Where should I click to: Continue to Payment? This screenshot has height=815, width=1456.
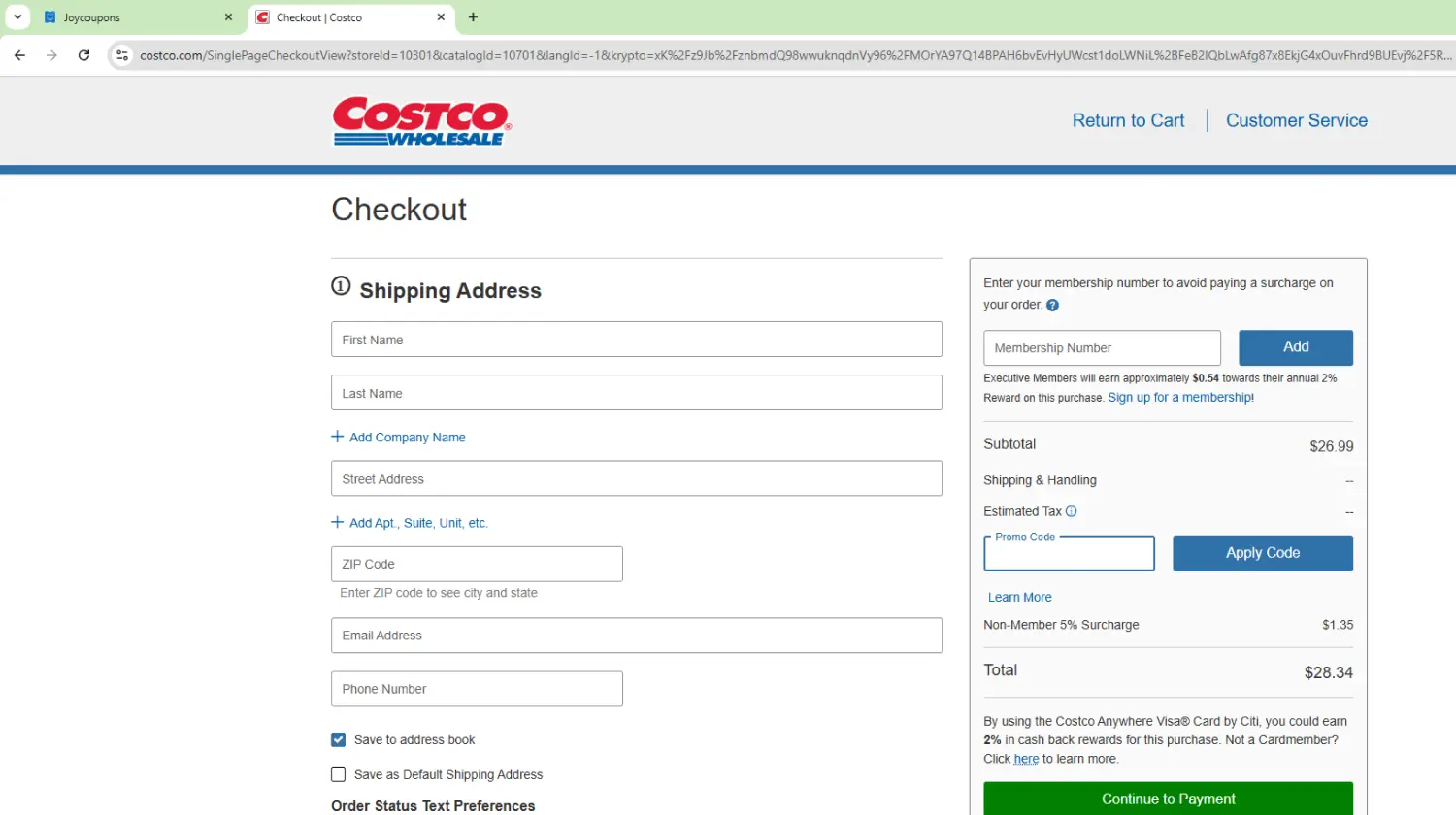click(1168, 799)
